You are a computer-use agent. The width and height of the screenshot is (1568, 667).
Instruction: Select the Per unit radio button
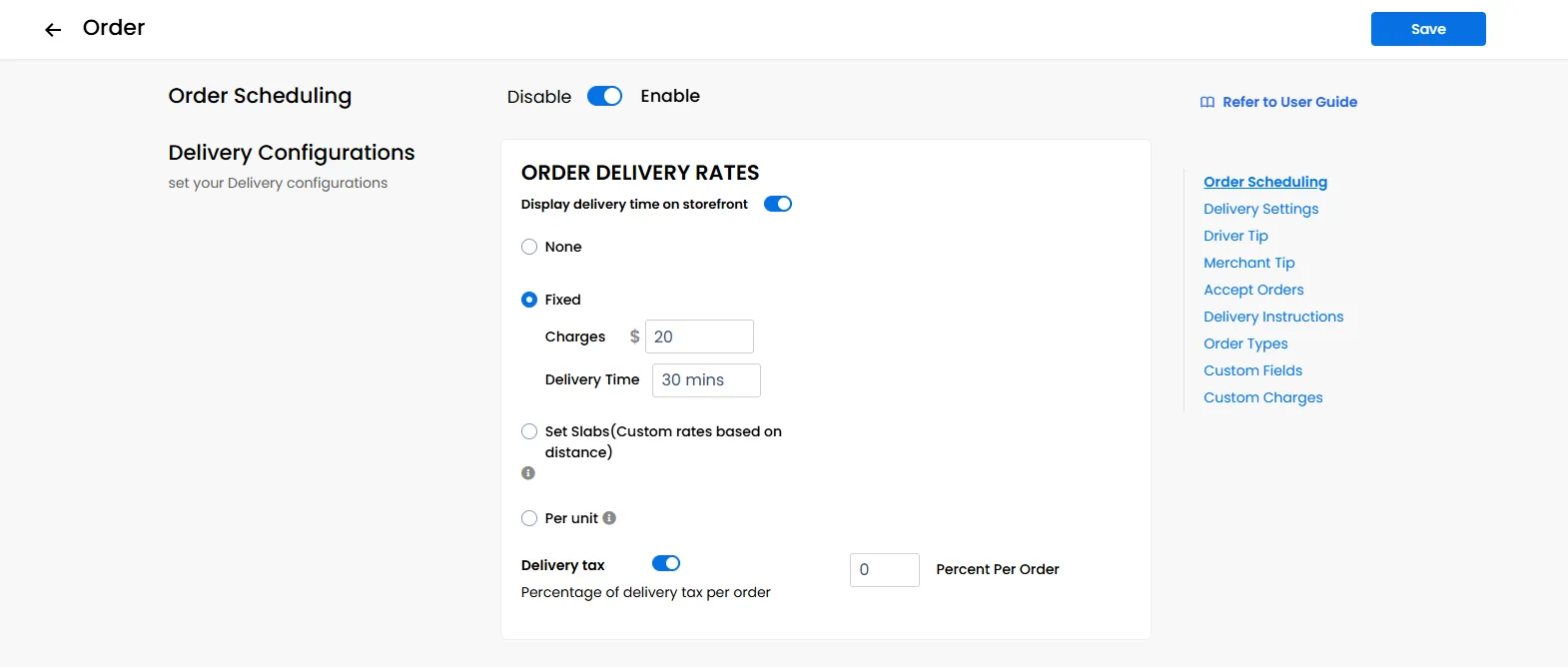click(x=529, y=518)
